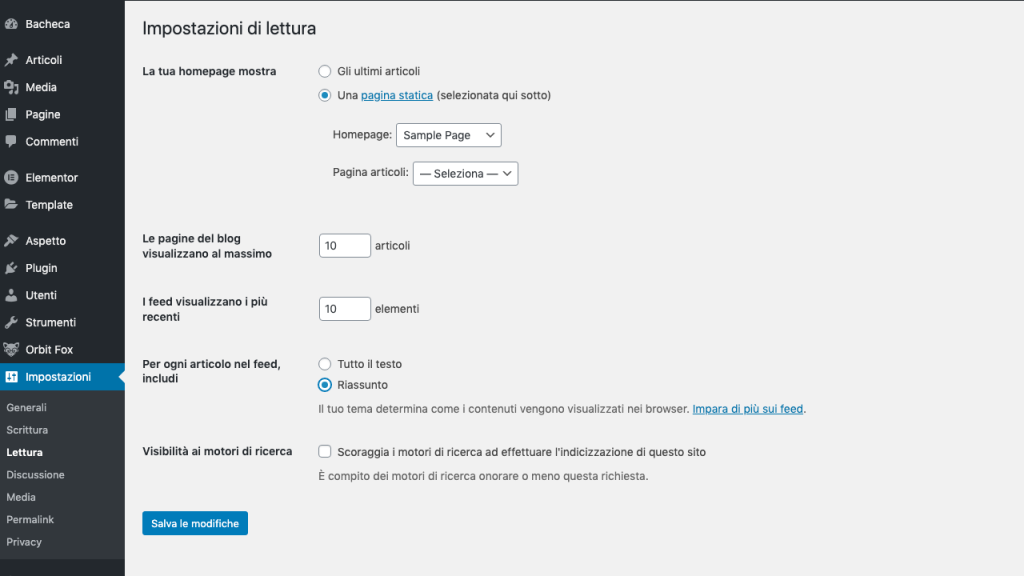Enable discouraging search engines checkbox
This screenshot has width=1024, height=576.
pyautogui.click(x=325, y=451)
